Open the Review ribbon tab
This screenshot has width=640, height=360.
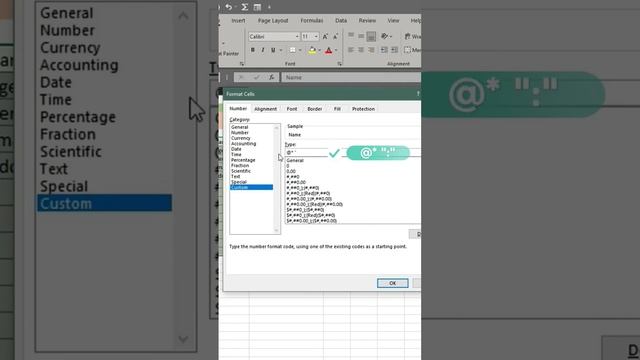(x=367, y=20)
